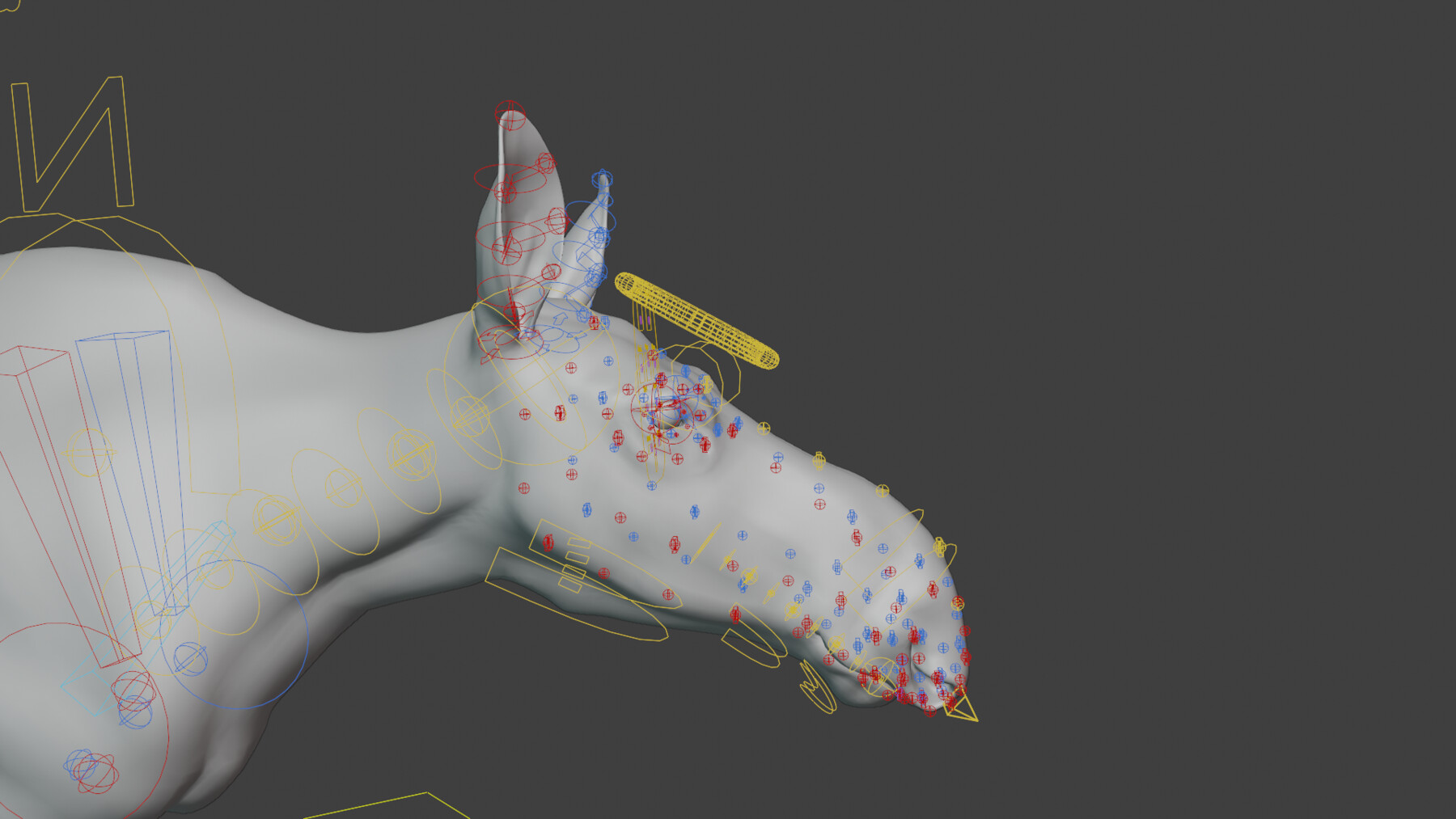
Task: Select the blue ear-tip controller on the right ear
Action: click(602, 176)
